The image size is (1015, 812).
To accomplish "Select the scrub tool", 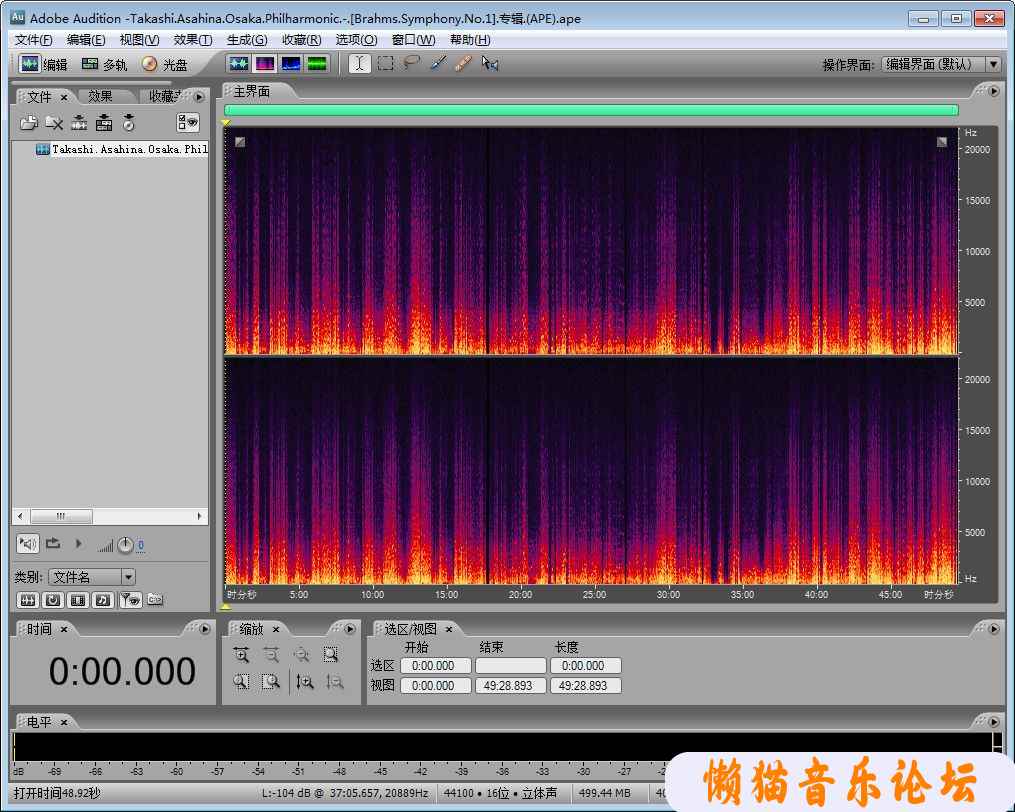I will coord(490,63).
